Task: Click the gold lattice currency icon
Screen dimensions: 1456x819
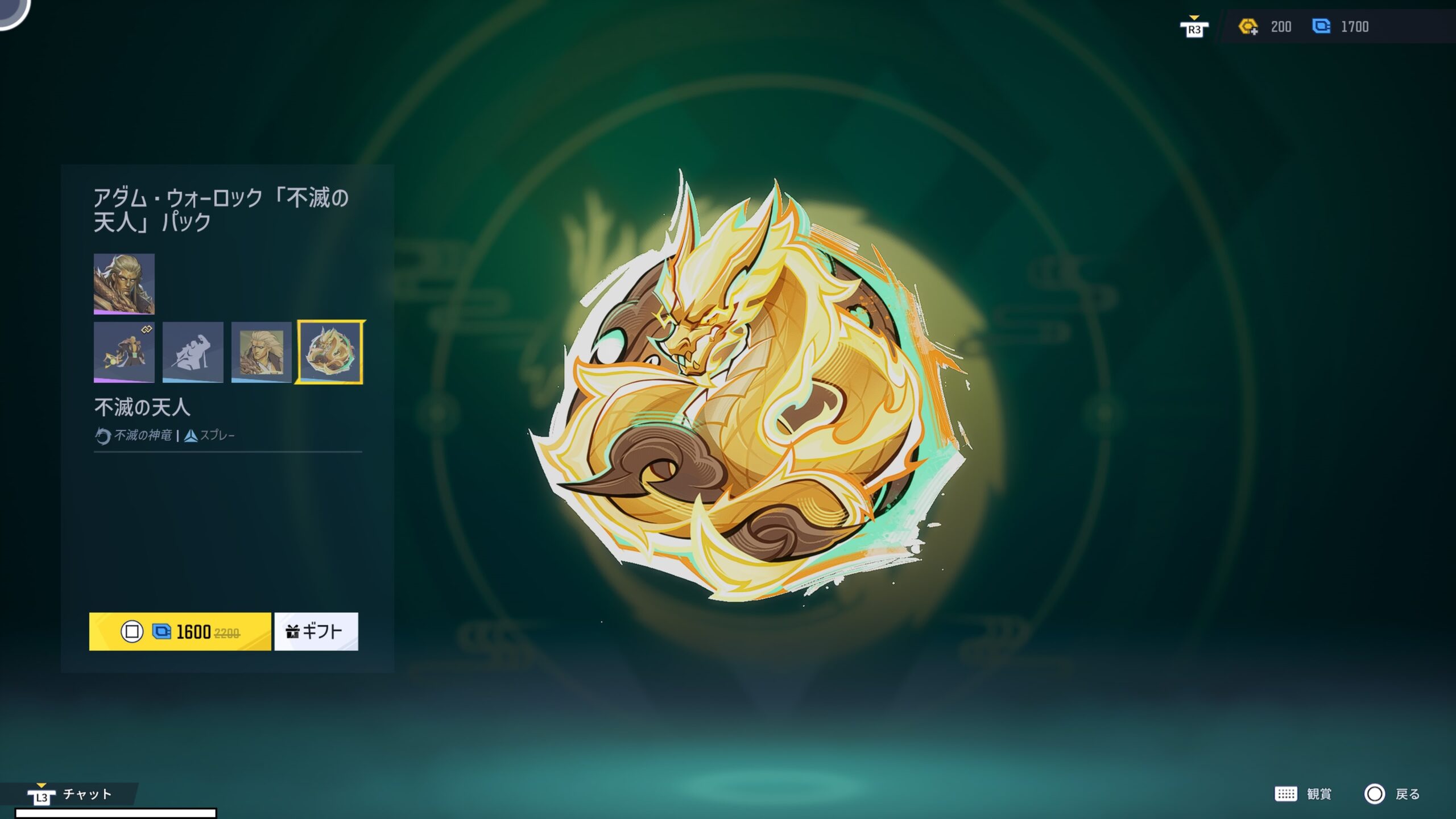Action: [x=1248, y=27]
